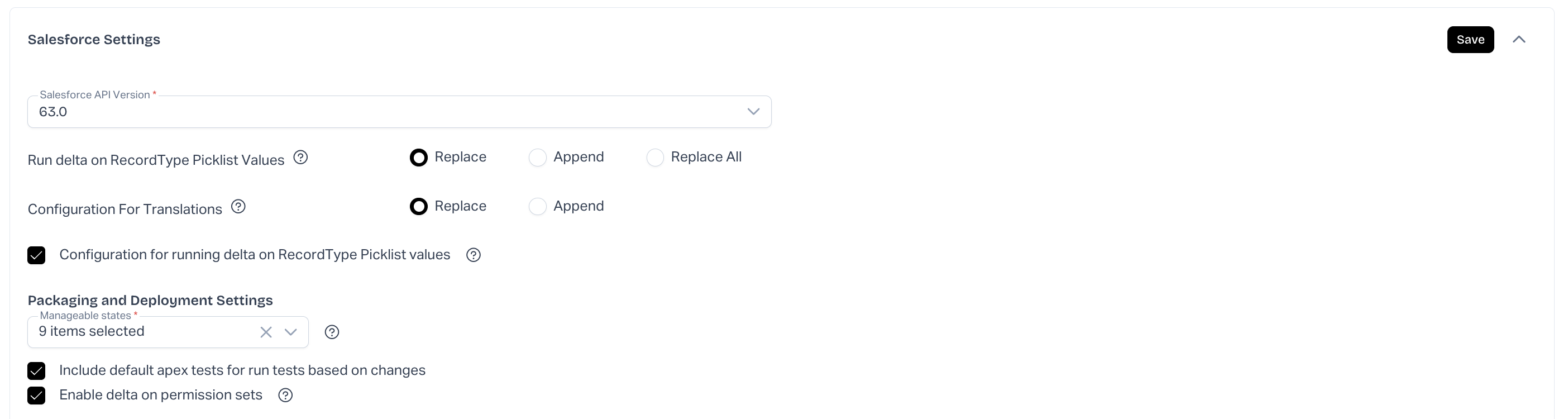This screenshot has height=419, width=1568.
Task: Open help for RecordType Picklist values checkbox
Action: click(x=474, y=255)
